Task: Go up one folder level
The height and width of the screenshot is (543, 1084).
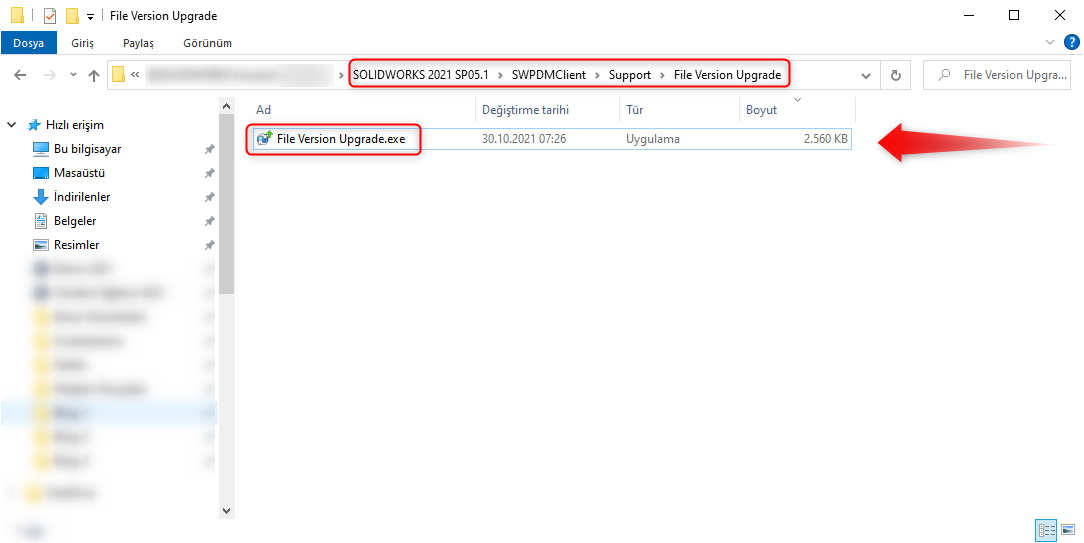Action: pyautogui.click(x=94, y=75)
